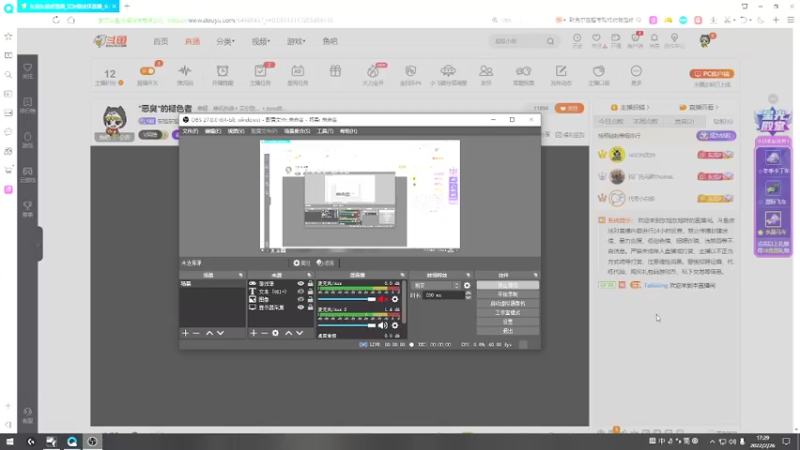
Task: Toggle the orange live broadcast switch
Action: [x=147, y=71]
